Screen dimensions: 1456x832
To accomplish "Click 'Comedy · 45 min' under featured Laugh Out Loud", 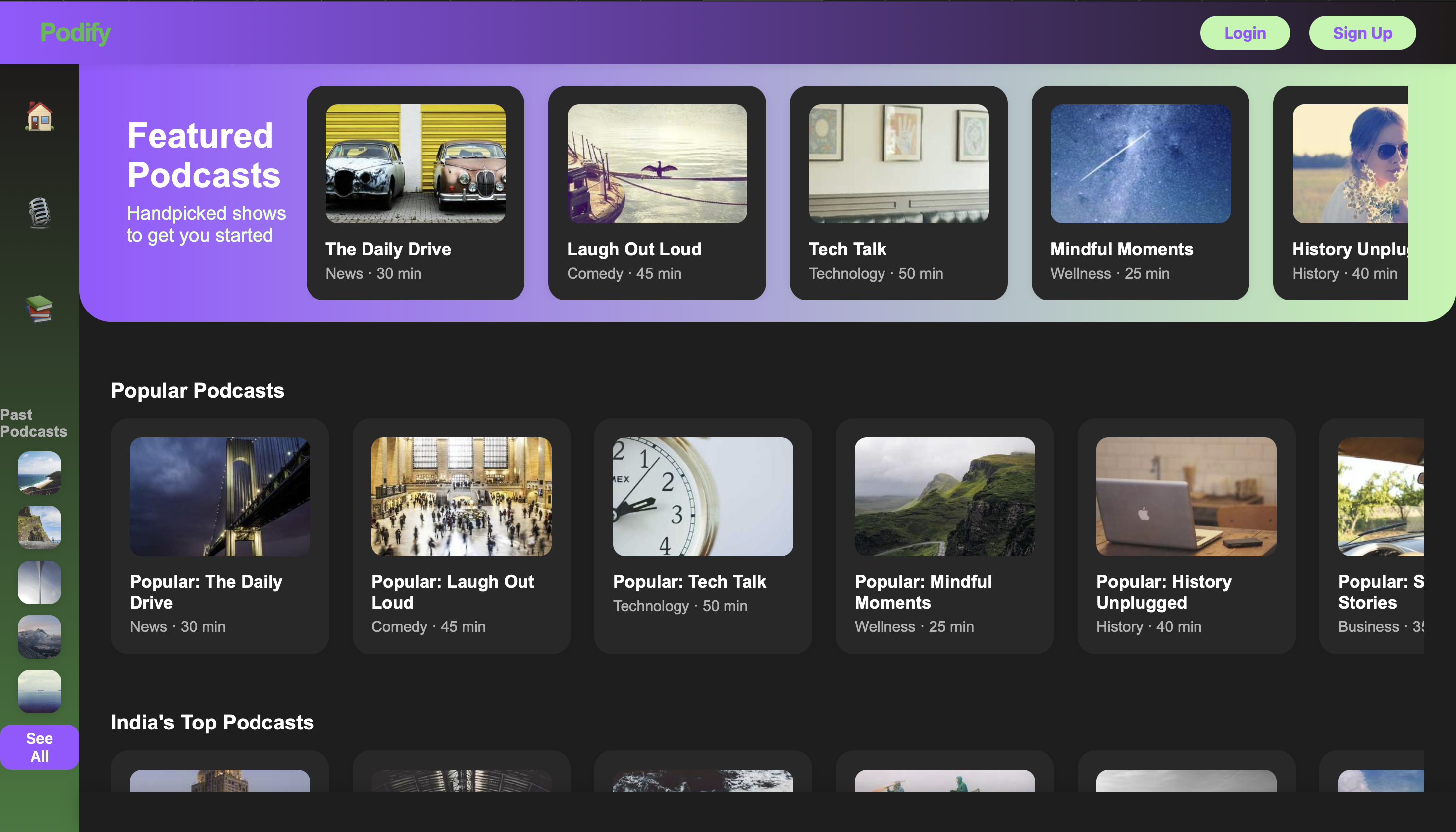I will point(624,274).
